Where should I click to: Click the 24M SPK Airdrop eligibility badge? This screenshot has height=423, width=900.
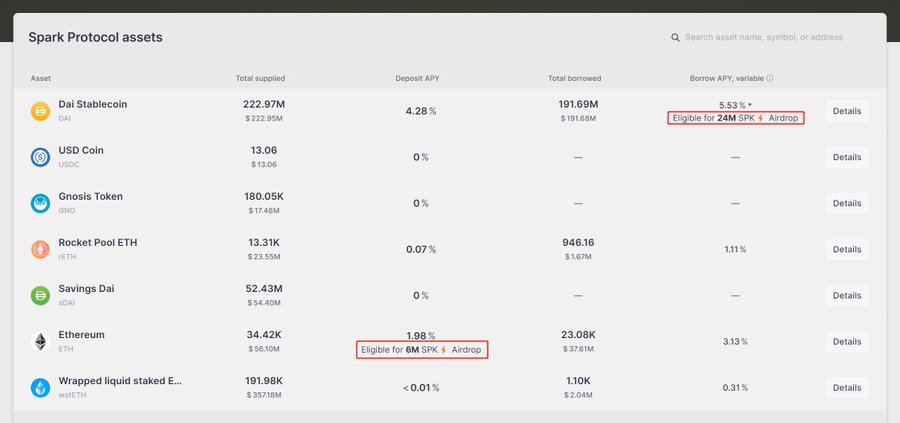(735, 118)
